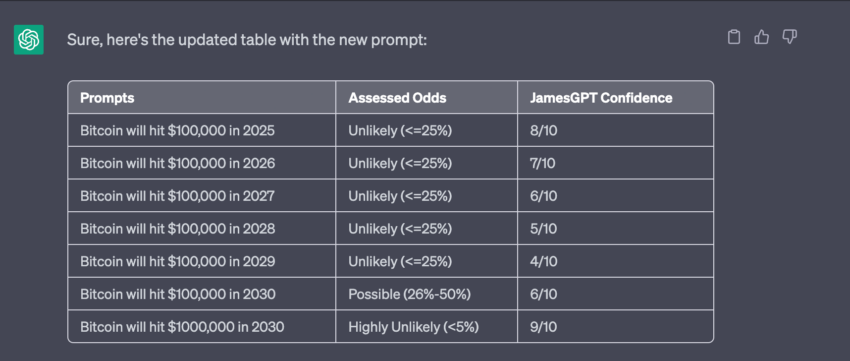Click the Bitcoin $100,000 in 2027 cell
850x361 pixels.
[x=202, y=196]
